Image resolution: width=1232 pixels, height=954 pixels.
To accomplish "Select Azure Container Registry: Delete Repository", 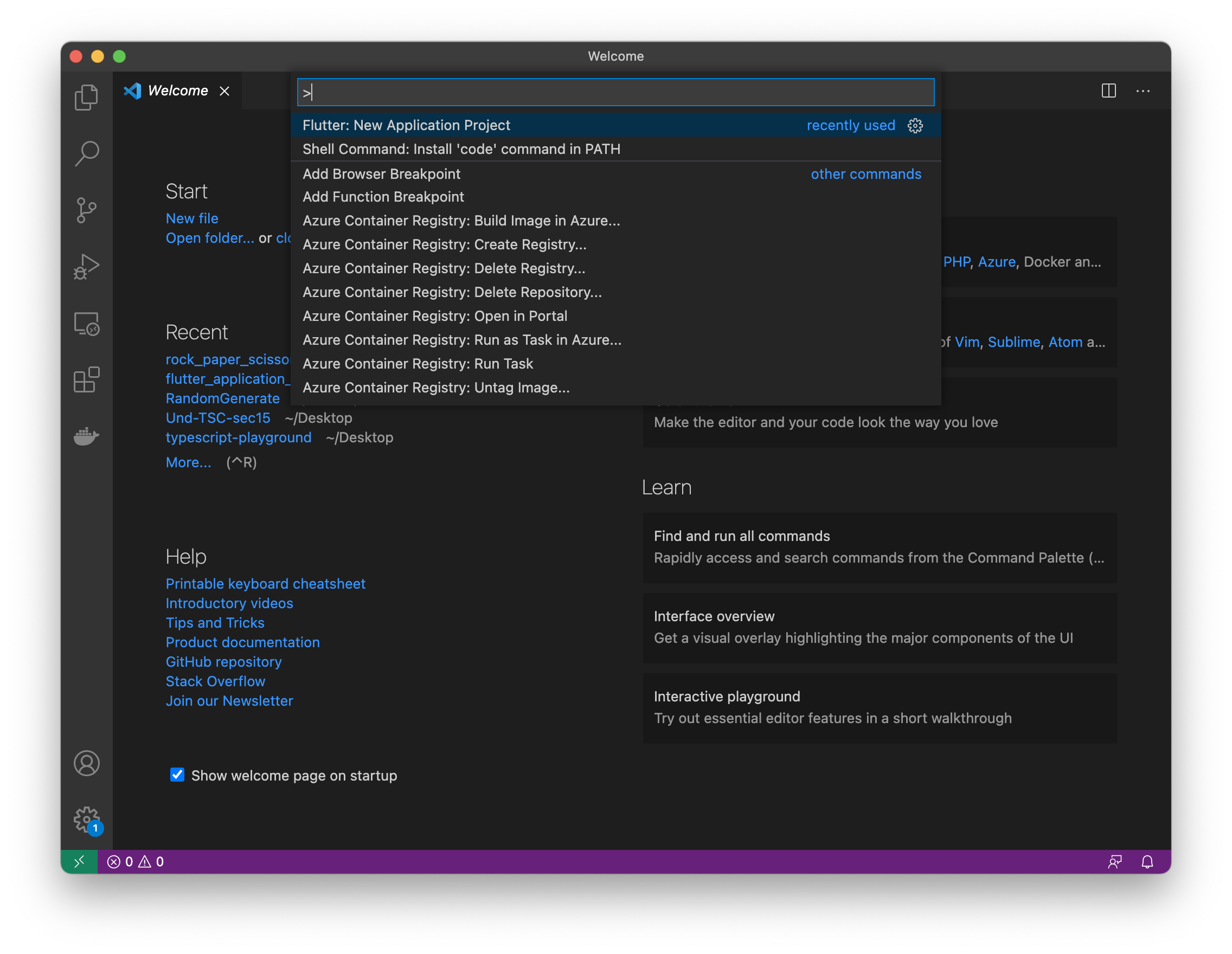I will [x=615, y=292].
